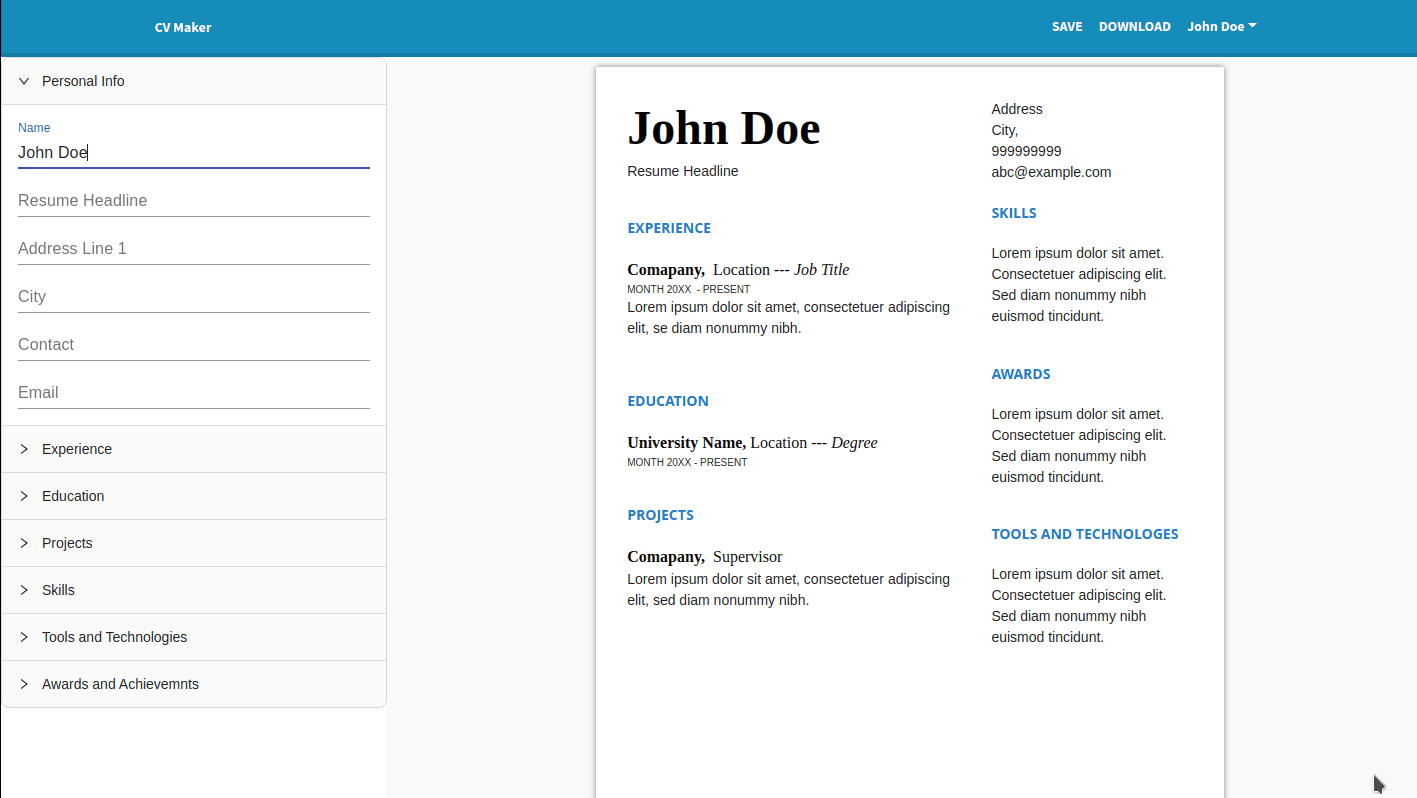This screenshot has width=1417, height=798.
Task: Collapse the Personal Info section chevron
Action: [x=24, y=81]
